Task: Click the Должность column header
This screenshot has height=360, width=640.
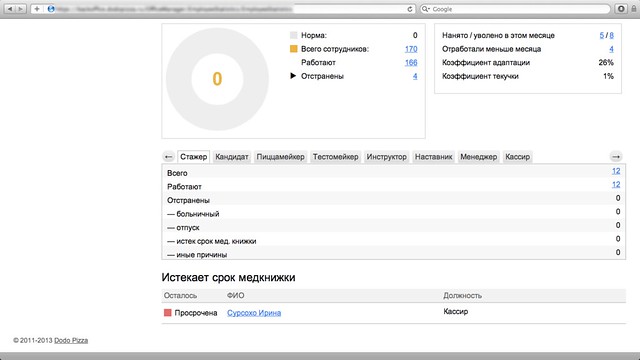Action: tap(462, 296)
